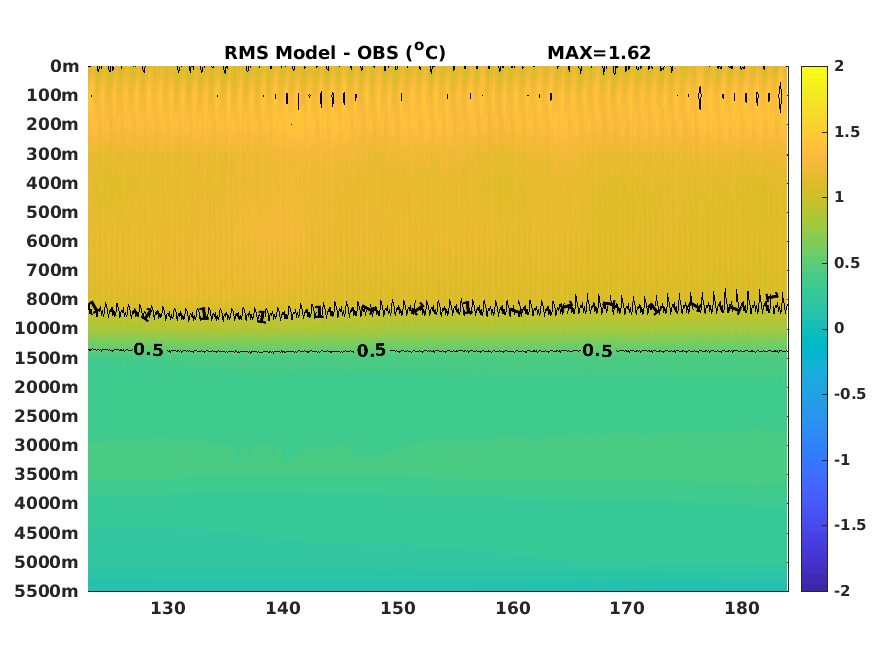Click the colorbar label -1.5
The width and height of the screenshot is (875, 656).
click(850, 525)
